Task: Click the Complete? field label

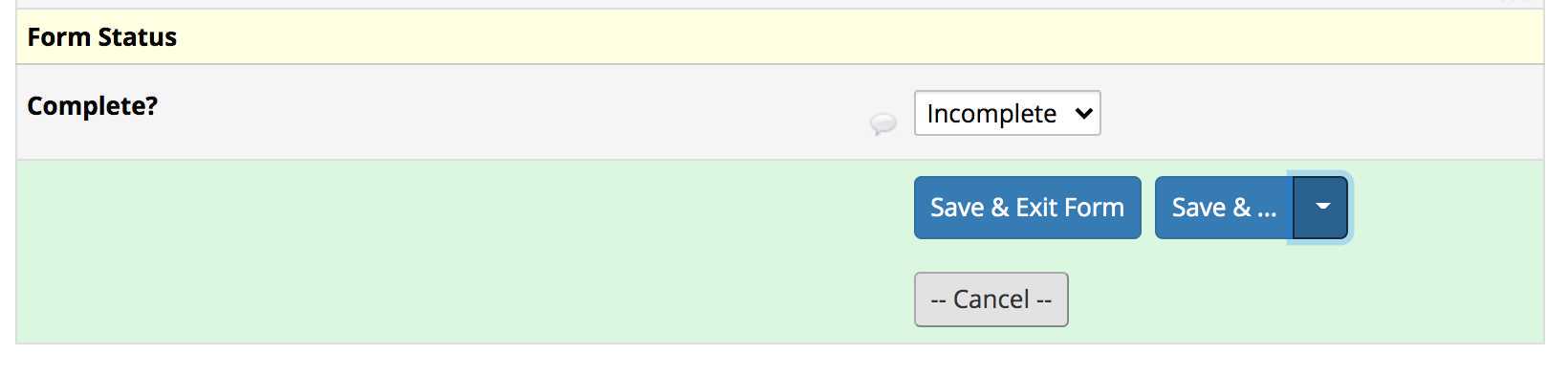Action: tap(93, 105)
